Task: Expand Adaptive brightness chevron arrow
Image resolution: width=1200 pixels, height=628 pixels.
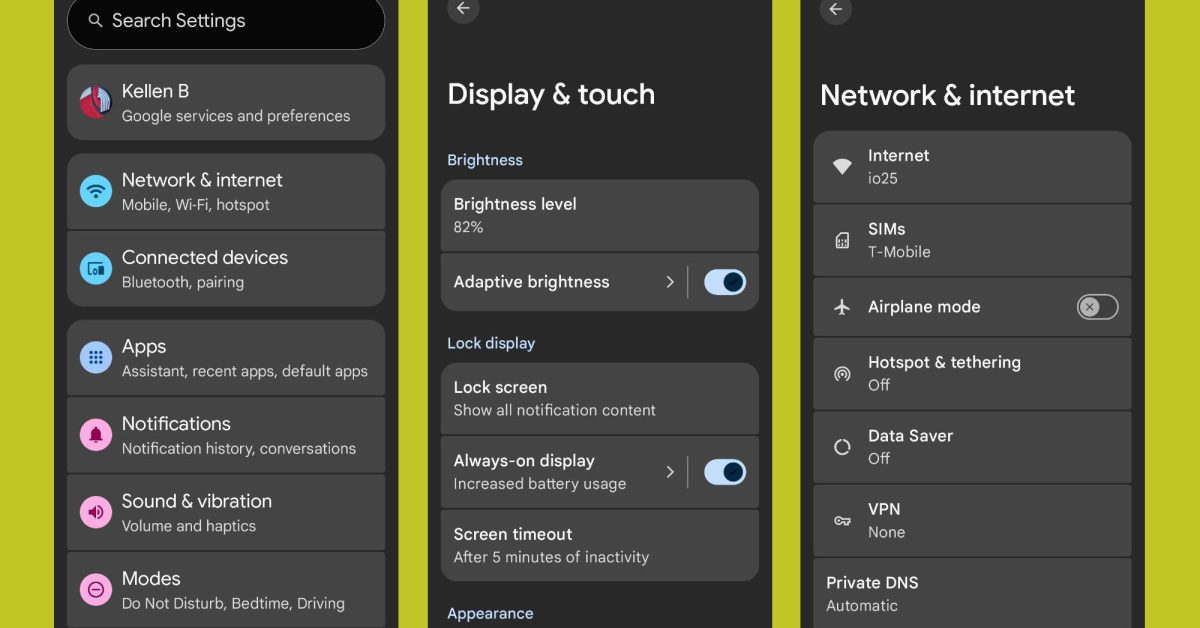Action: [x=670, y=282]
